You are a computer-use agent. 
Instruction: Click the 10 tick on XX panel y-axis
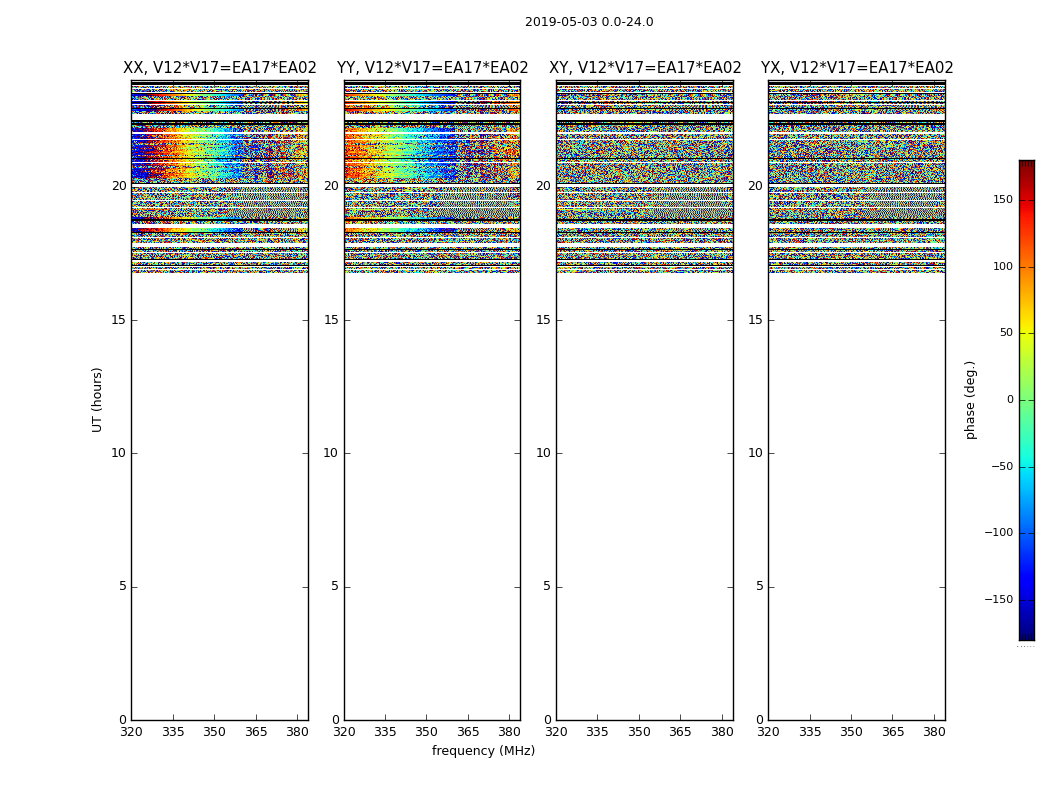pyautogui.click(x=119, y=453)
